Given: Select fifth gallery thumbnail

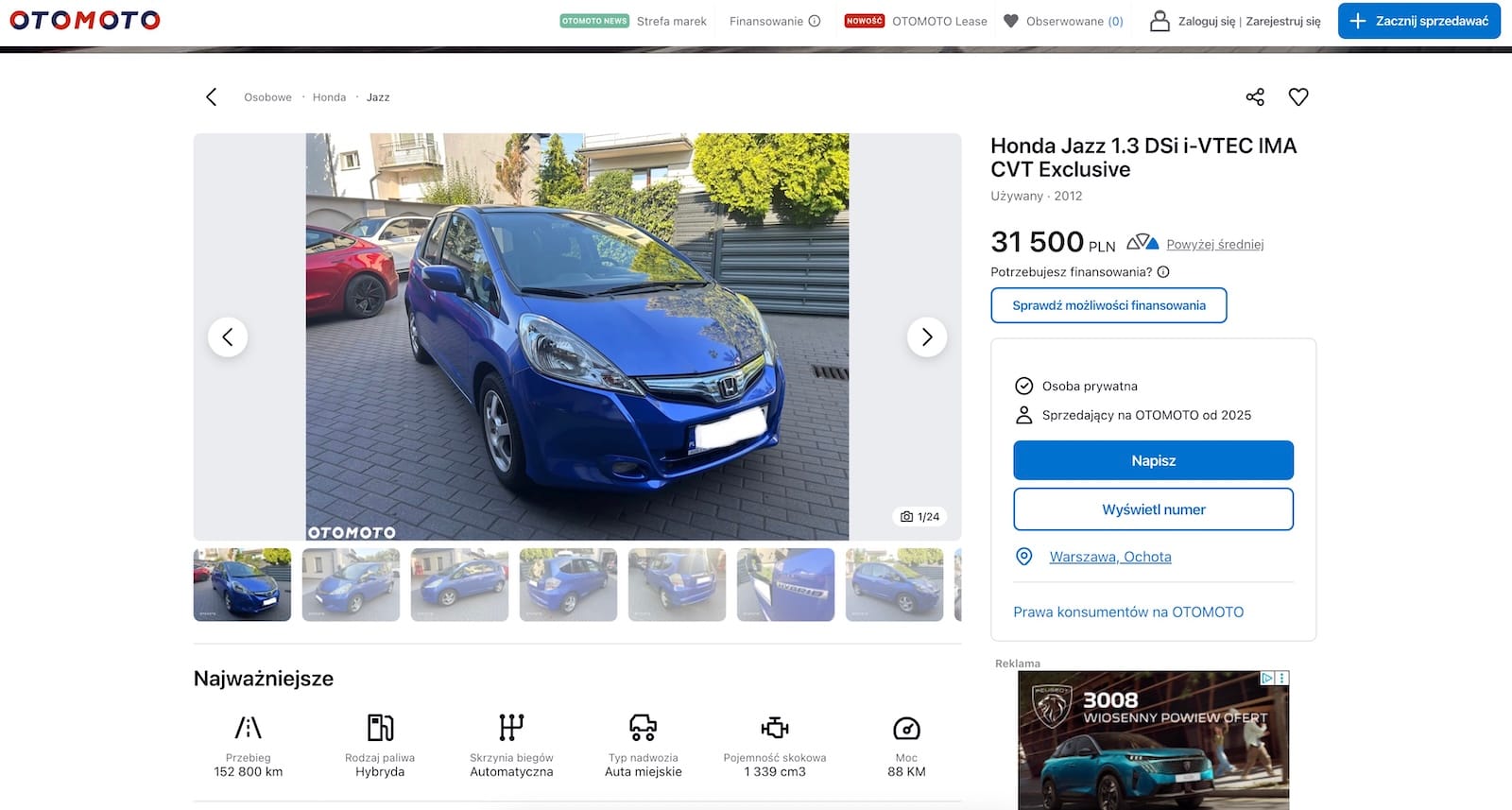Looking at the screenshot, I should [x=677, y=584].
